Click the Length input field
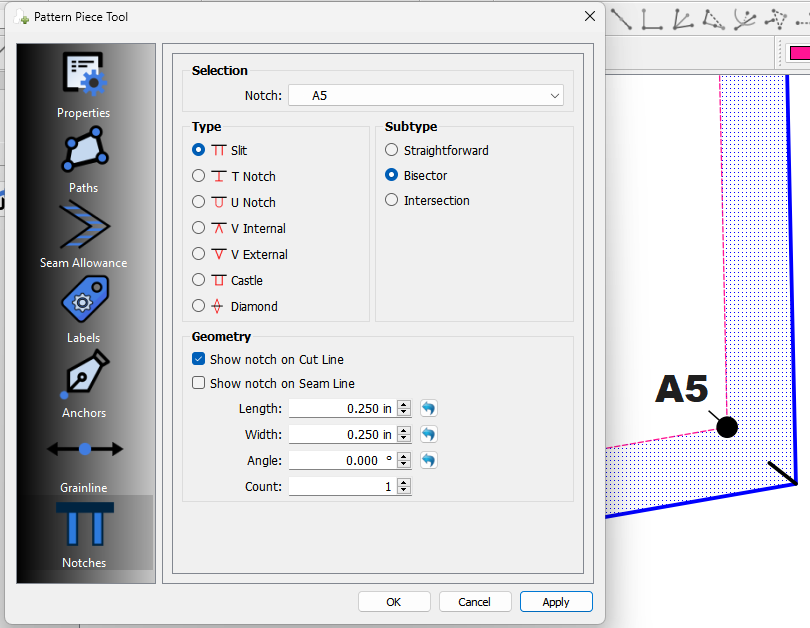Screen dimensions: 810x628 coord(343,408)
